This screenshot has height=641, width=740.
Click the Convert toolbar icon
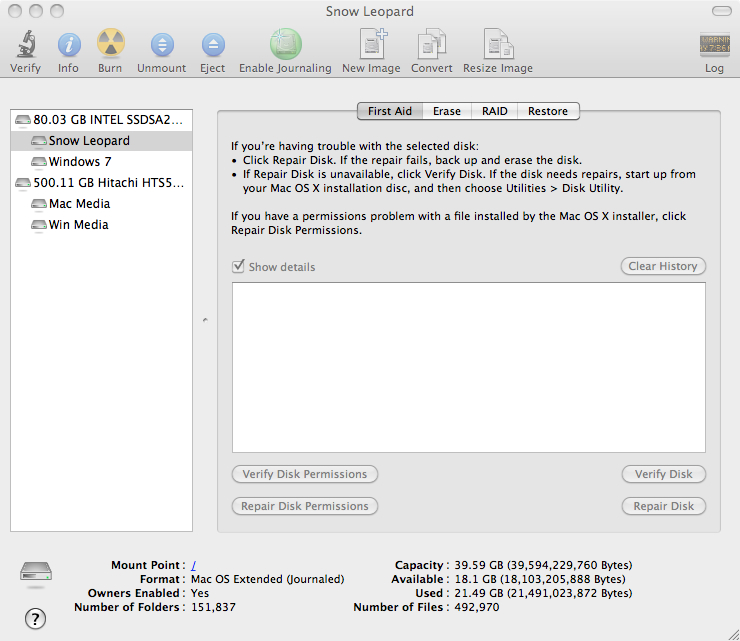[431, 44]
